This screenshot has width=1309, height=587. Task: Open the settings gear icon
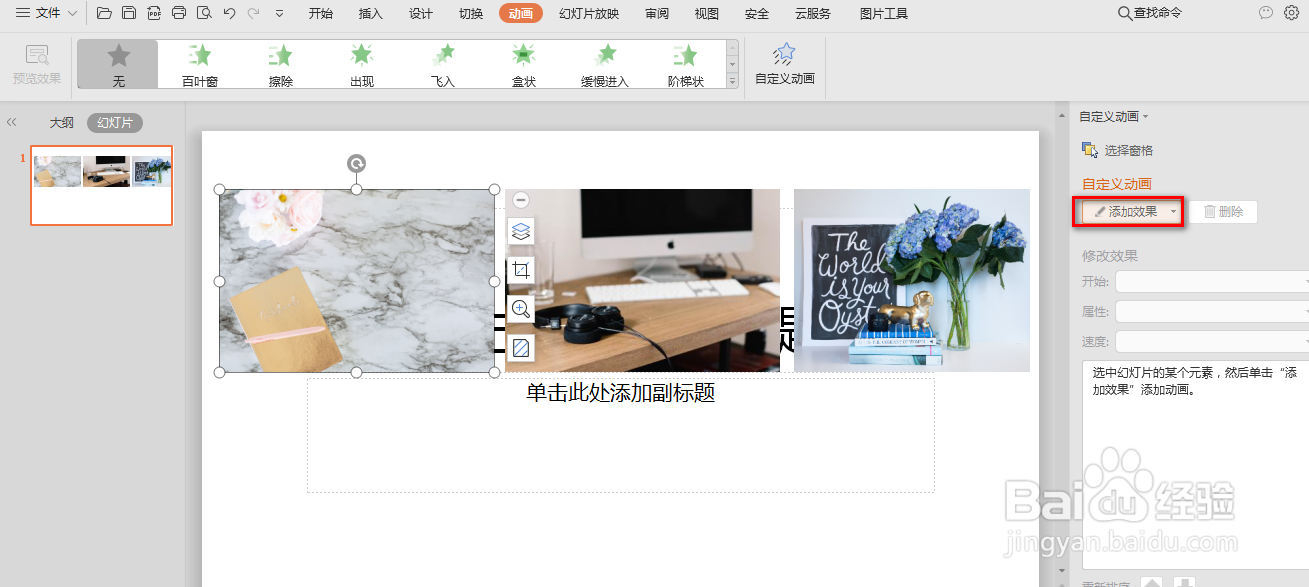click(x=1291, y=13)
